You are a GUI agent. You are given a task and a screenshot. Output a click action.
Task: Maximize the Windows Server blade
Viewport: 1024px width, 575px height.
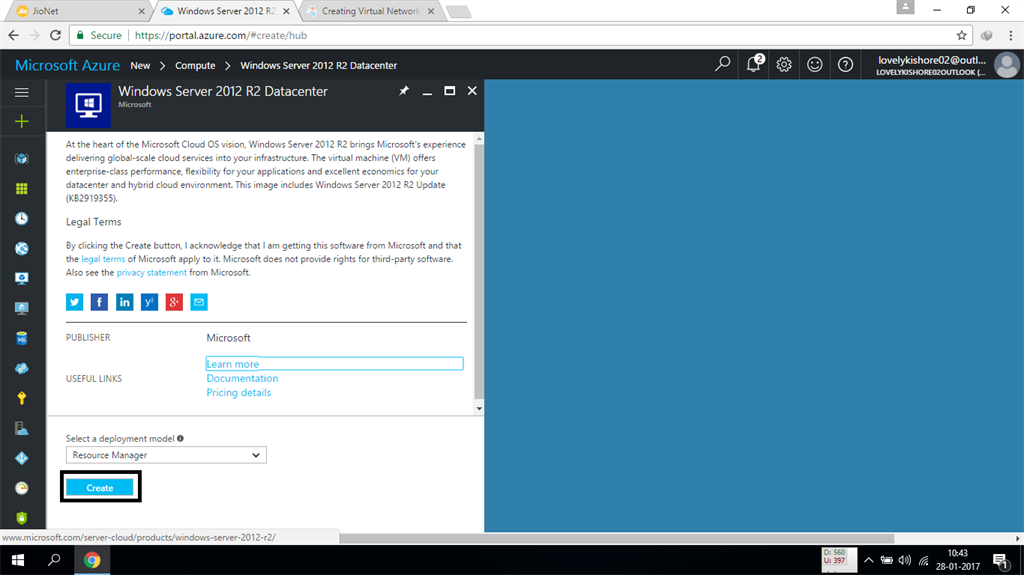[449, 91]
